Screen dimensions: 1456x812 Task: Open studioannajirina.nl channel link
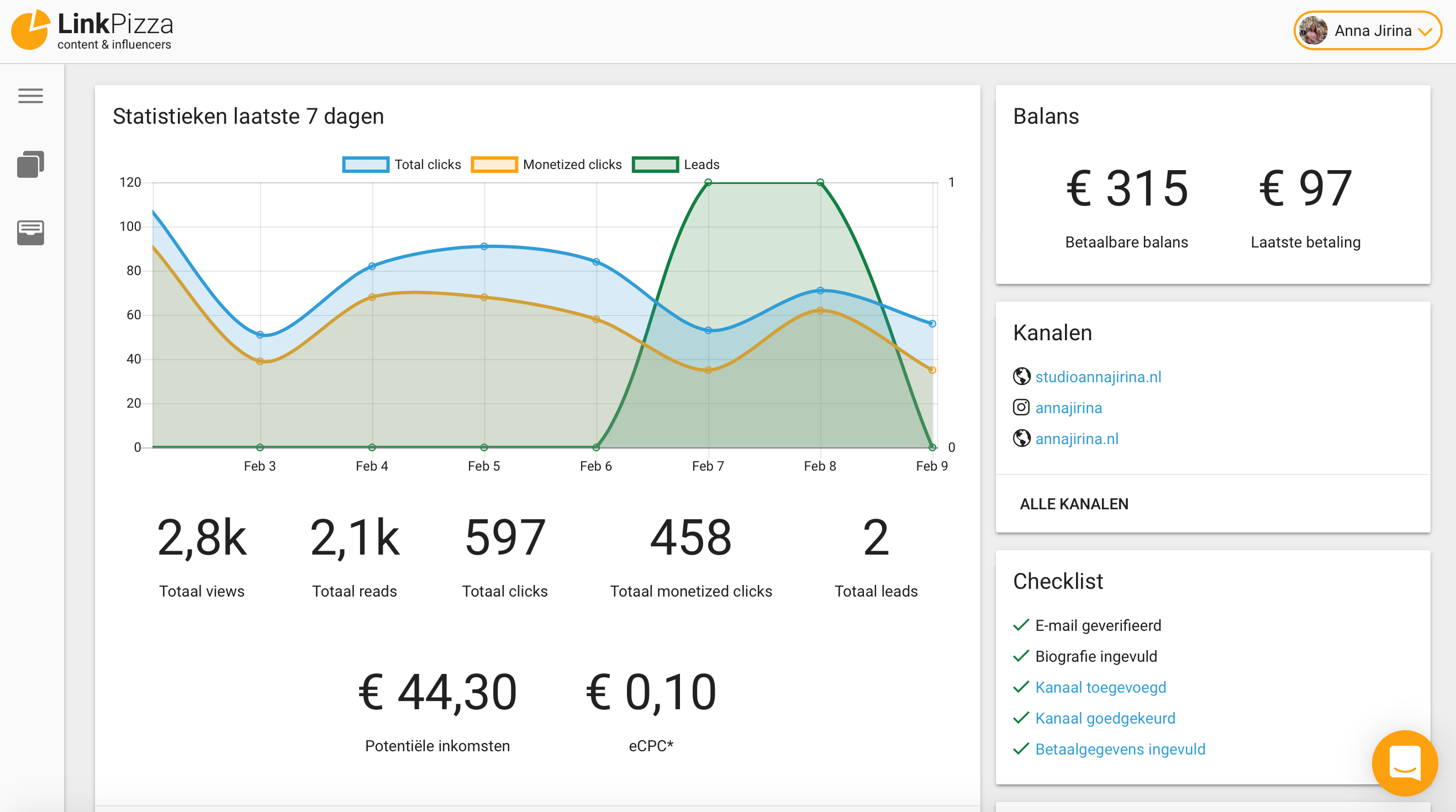click(x=1098, y=377)
